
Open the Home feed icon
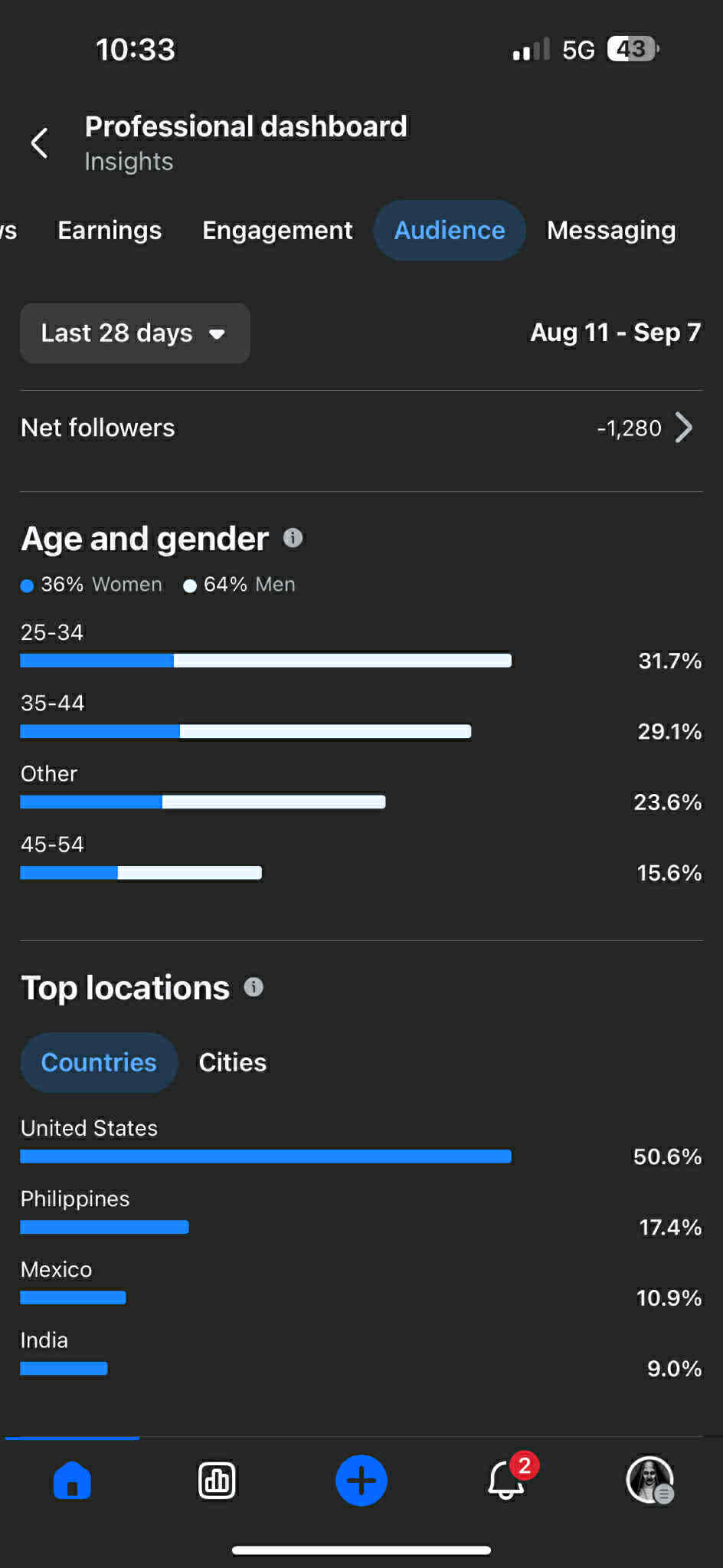(72, 1480)
